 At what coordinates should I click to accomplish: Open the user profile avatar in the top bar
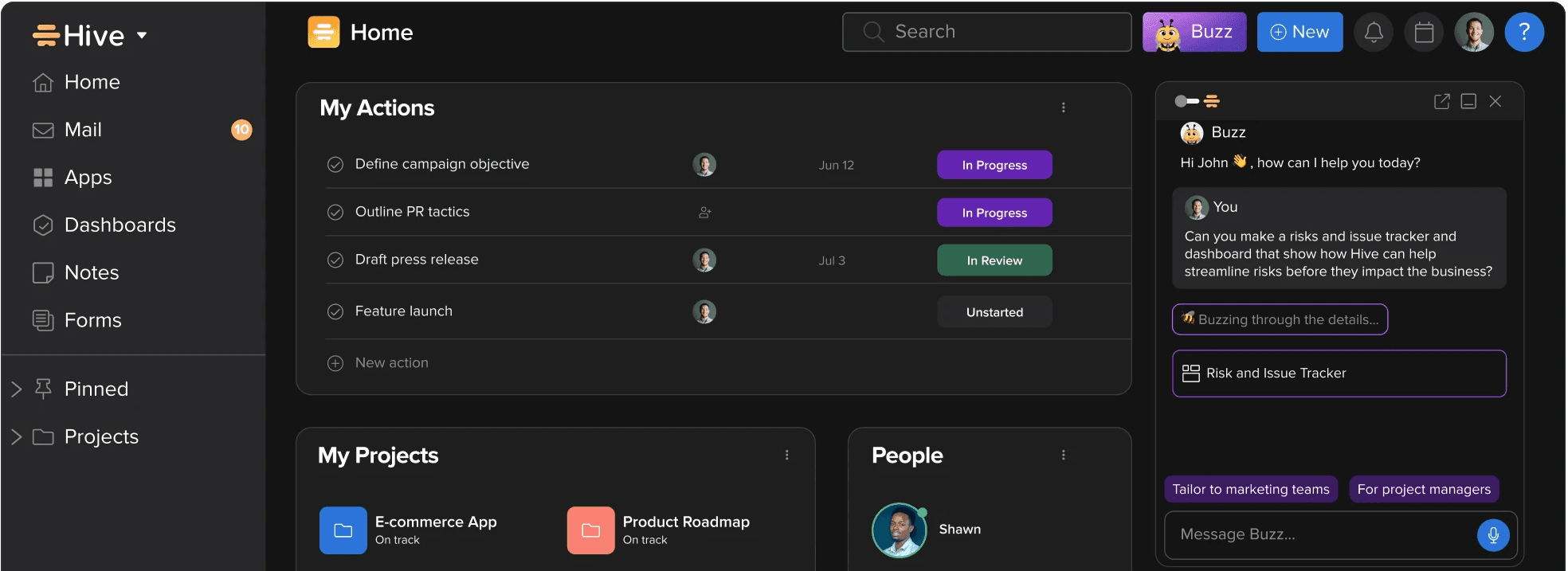pos(1474,32)
